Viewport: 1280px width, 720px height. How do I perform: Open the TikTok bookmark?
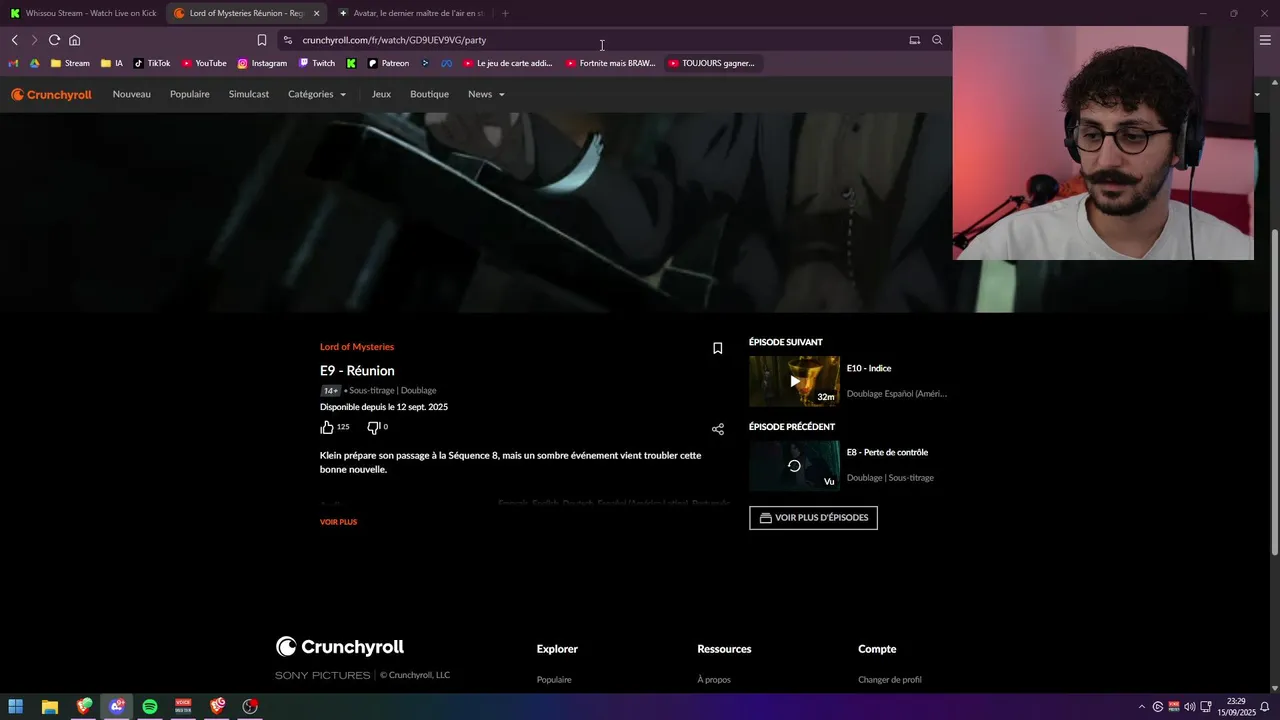click(x=152, y=63)
